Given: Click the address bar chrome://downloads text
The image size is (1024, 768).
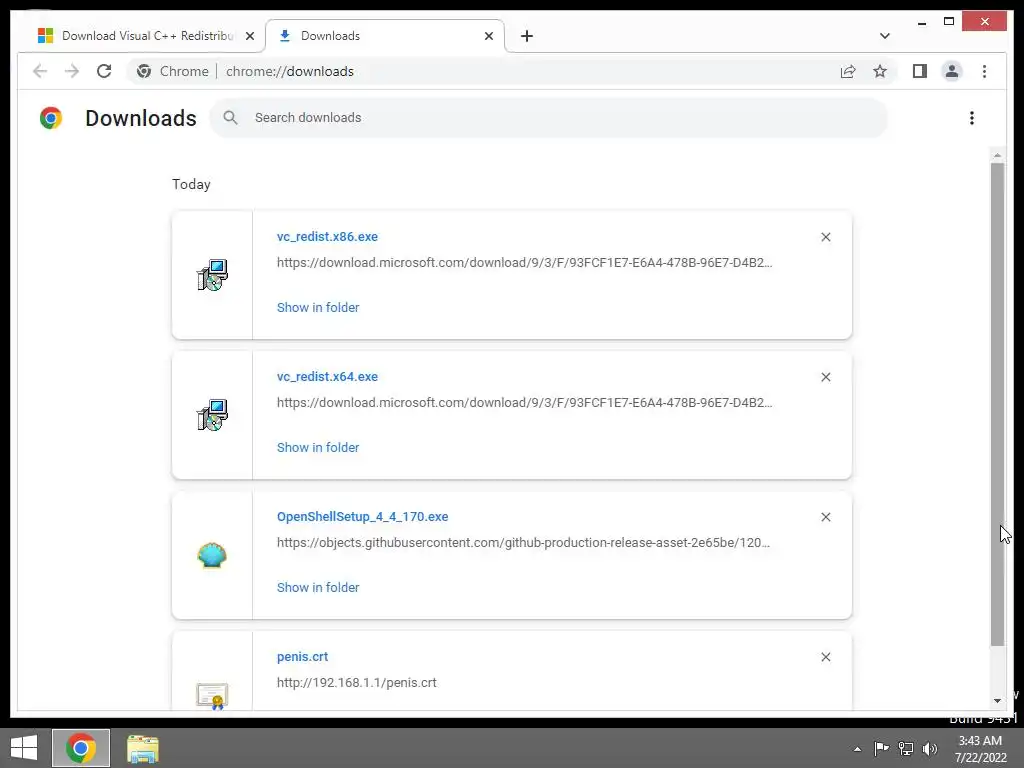Looking at the screenshot, I should pyautogui.click(x=290, y=71).
